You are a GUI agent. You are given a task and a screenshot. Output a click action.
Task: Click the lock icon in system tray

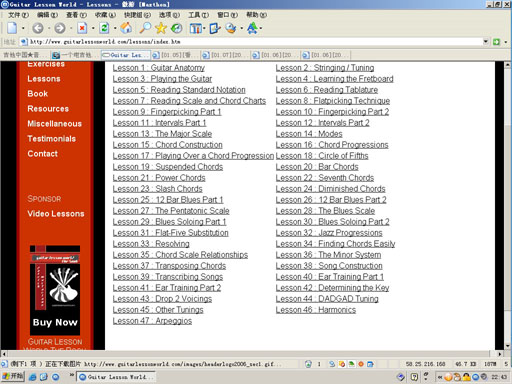(x=466, y=377)
